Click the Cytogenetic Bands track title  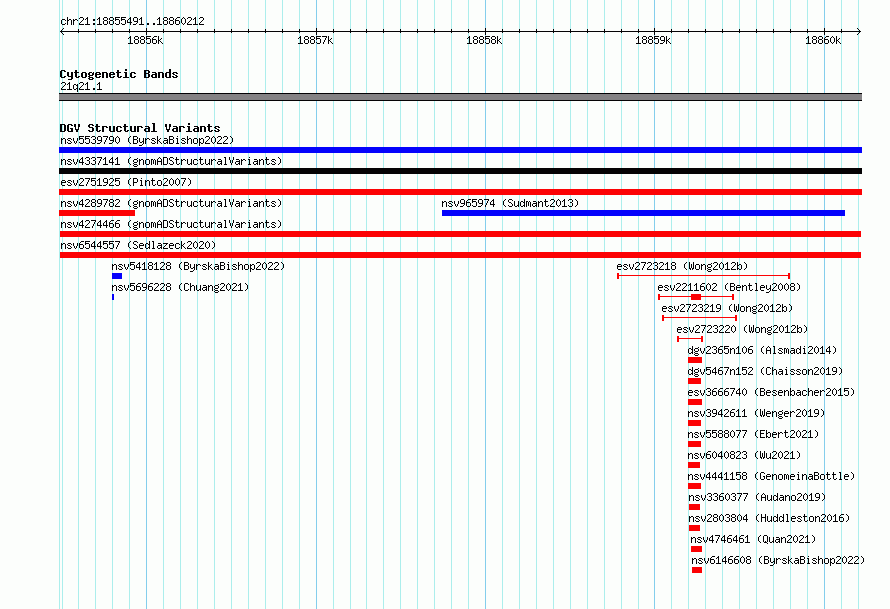(x=119, y=74)
